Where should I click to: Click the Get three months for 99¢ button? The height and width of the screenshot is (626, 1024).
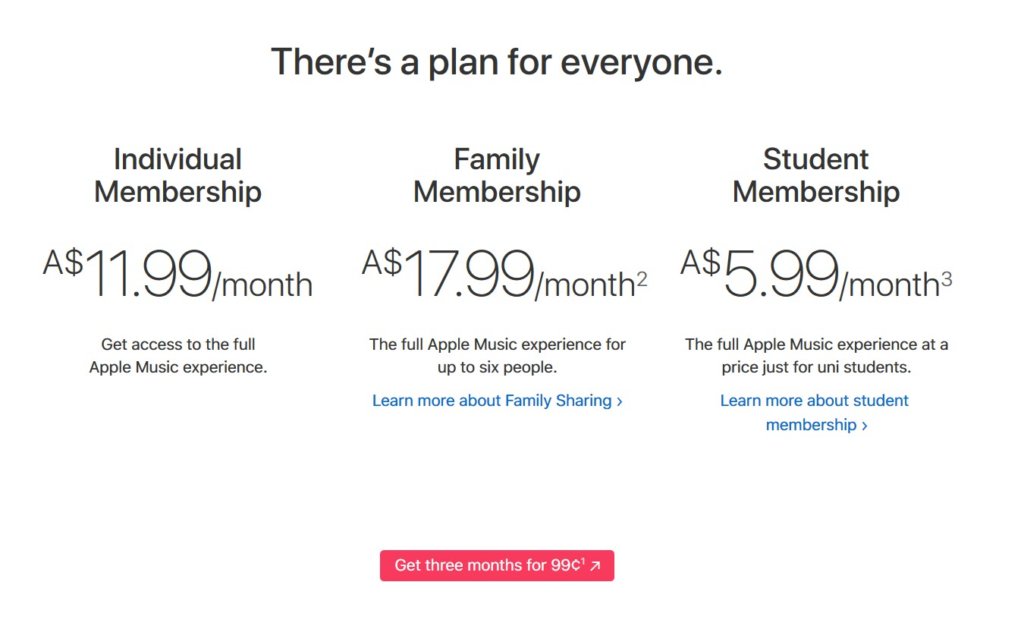coord(487,565)
